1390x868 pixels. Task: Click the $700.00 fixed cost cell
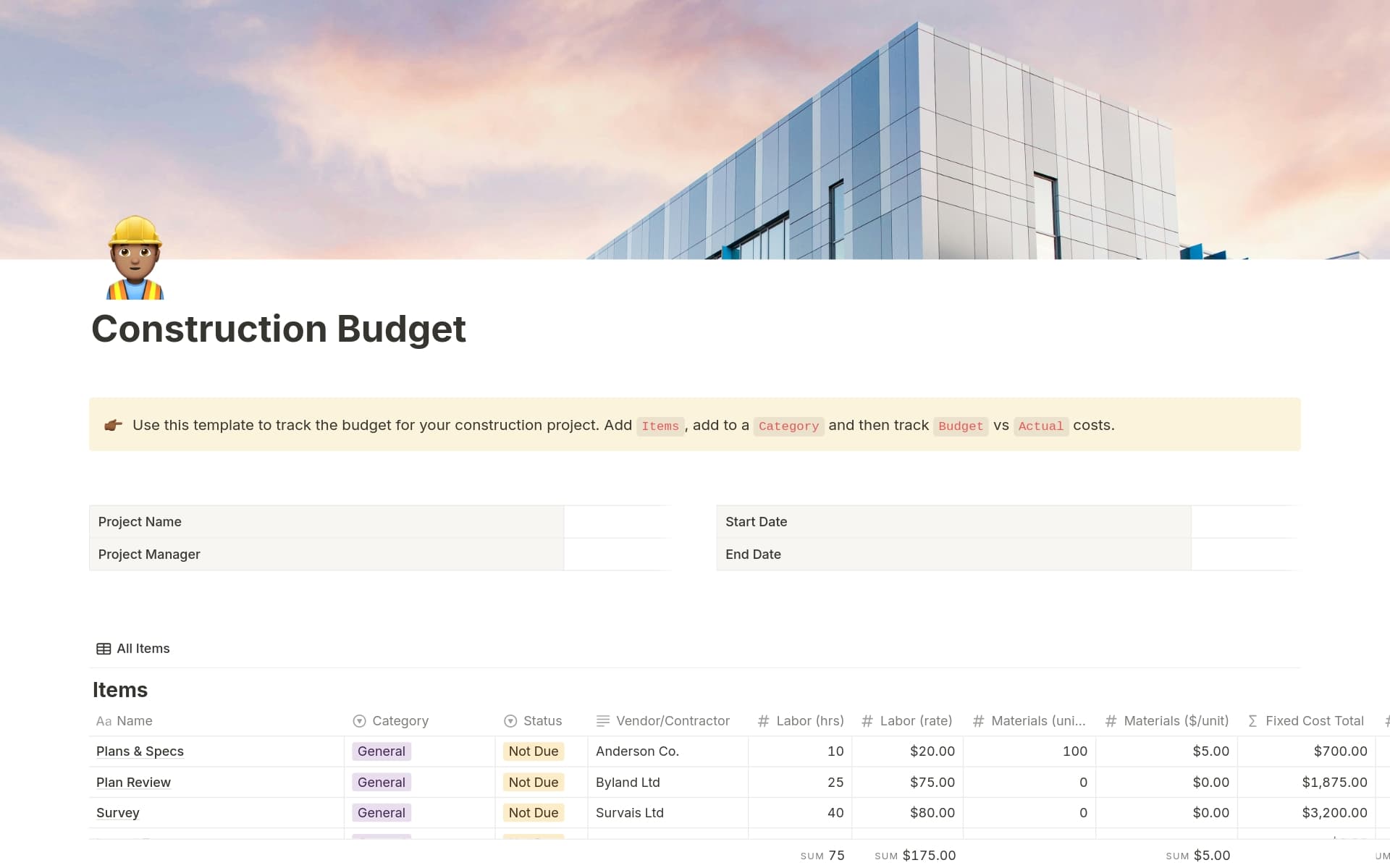[1307, 751]
